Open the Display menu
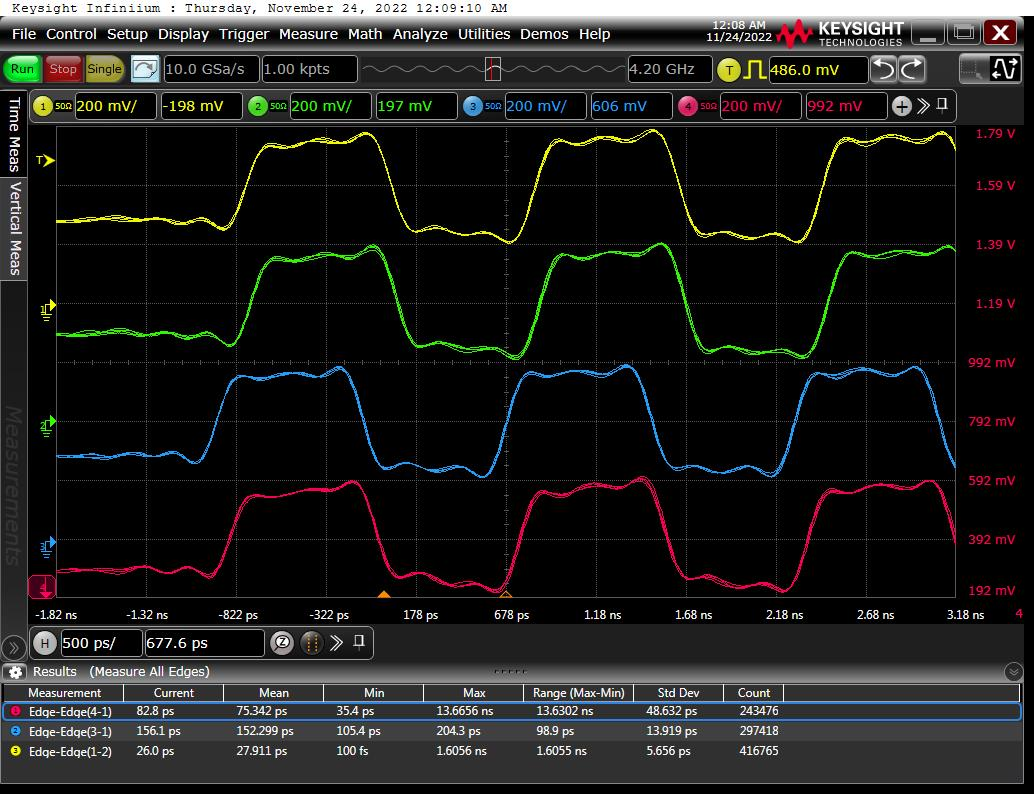 coord(183,34)
